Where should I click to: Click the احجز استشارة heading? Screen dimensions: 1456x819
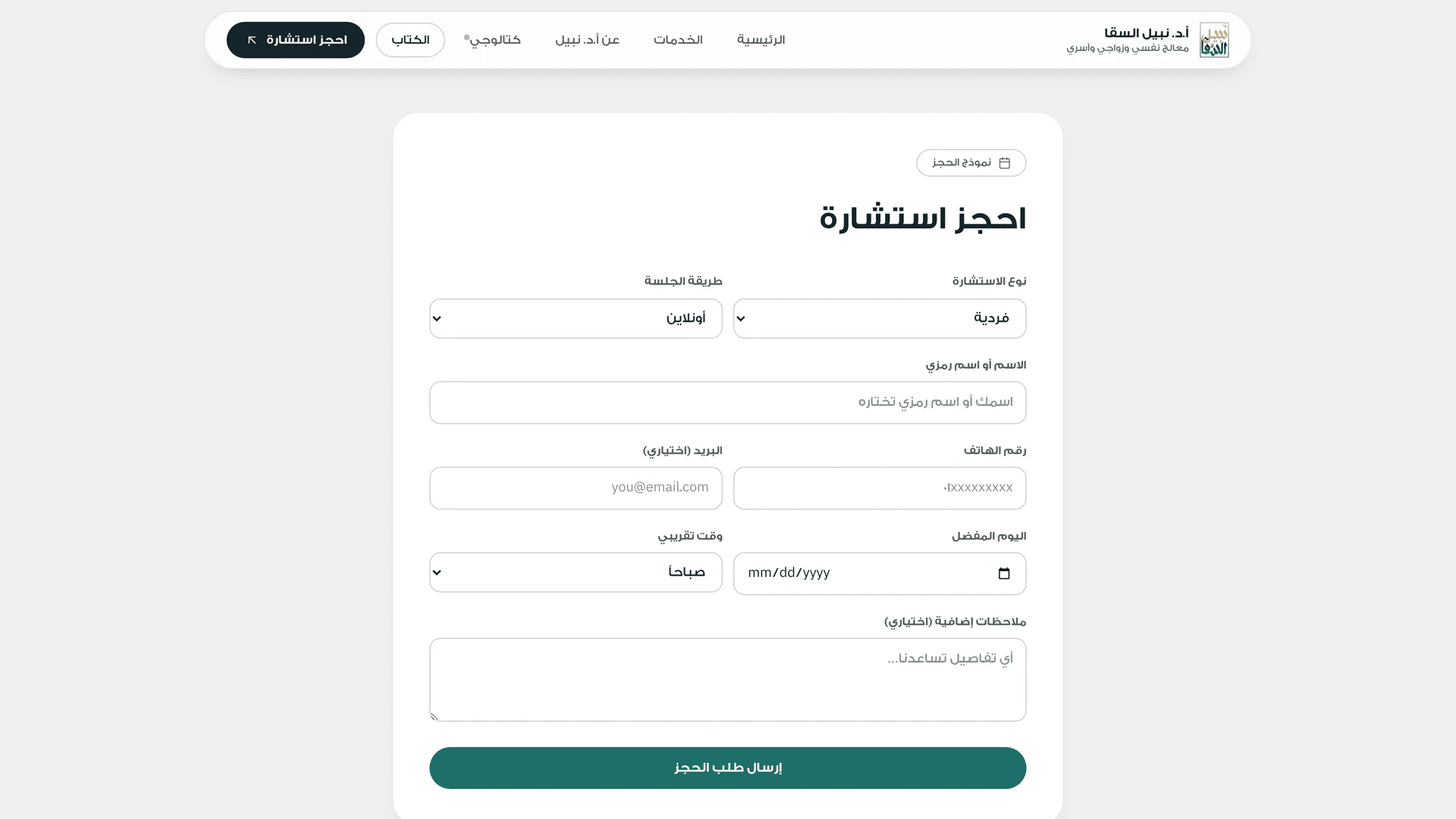[x=922, y=218]
